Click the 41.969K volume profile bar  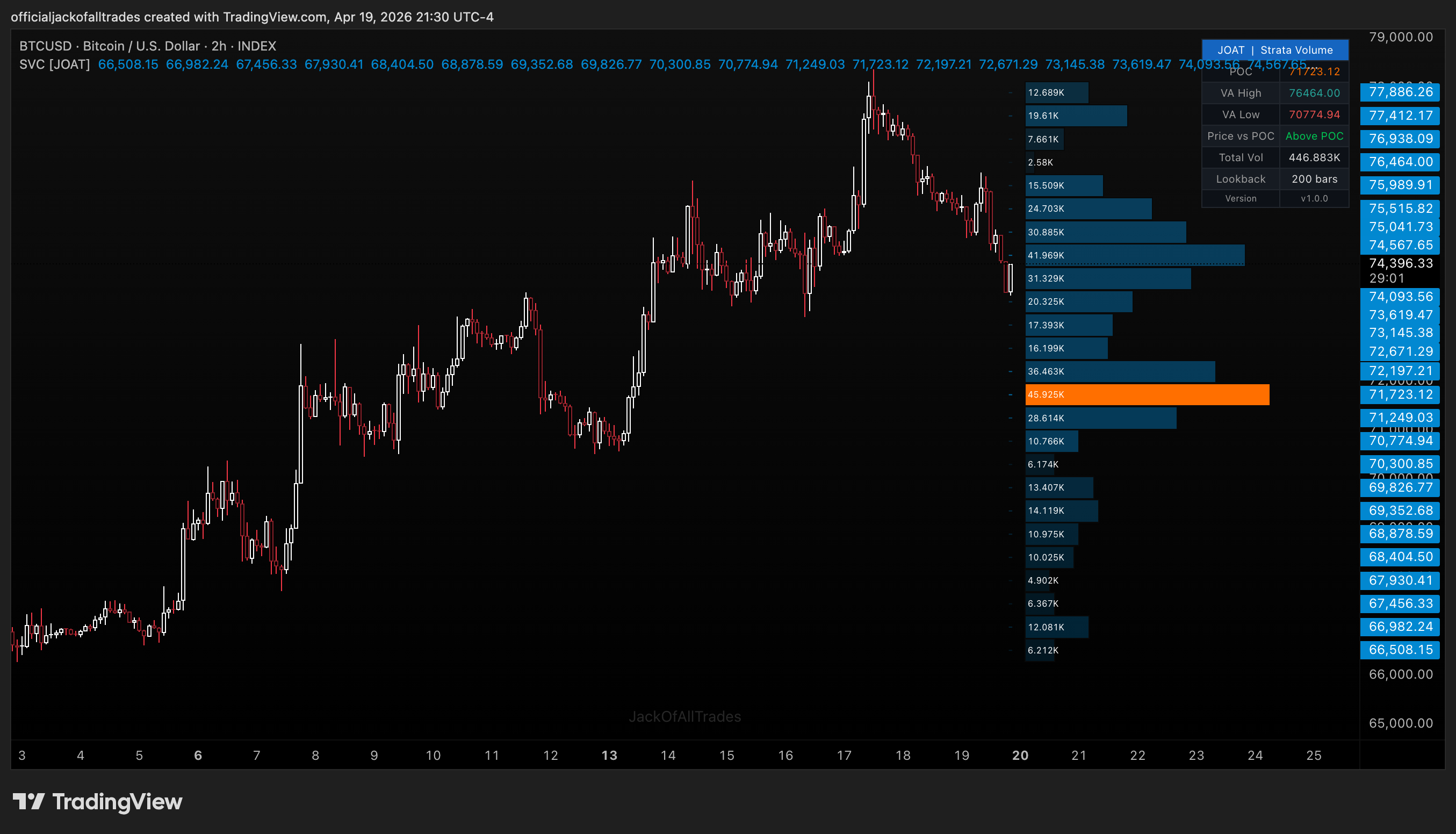1135,255
